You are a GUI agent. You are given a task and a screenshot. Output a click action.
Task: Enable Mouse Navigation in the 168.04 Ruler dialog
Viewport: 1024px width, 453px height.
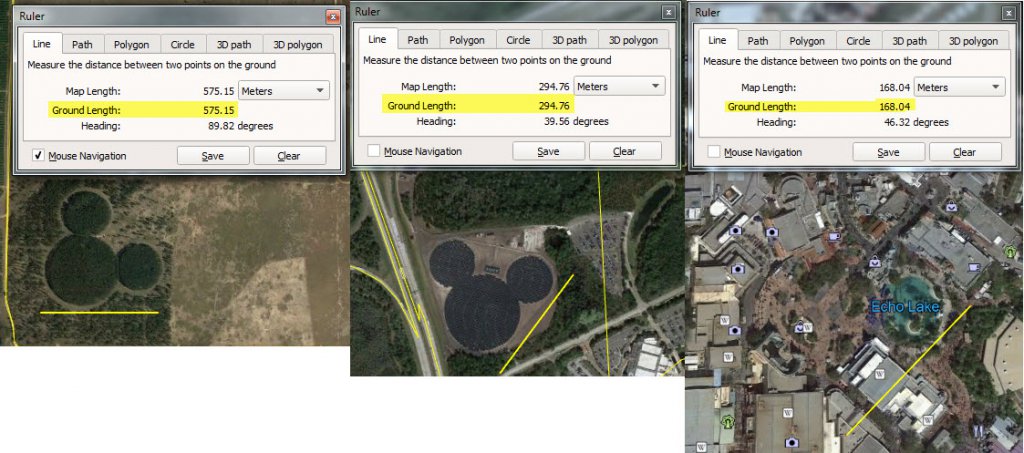click(713, 152)
